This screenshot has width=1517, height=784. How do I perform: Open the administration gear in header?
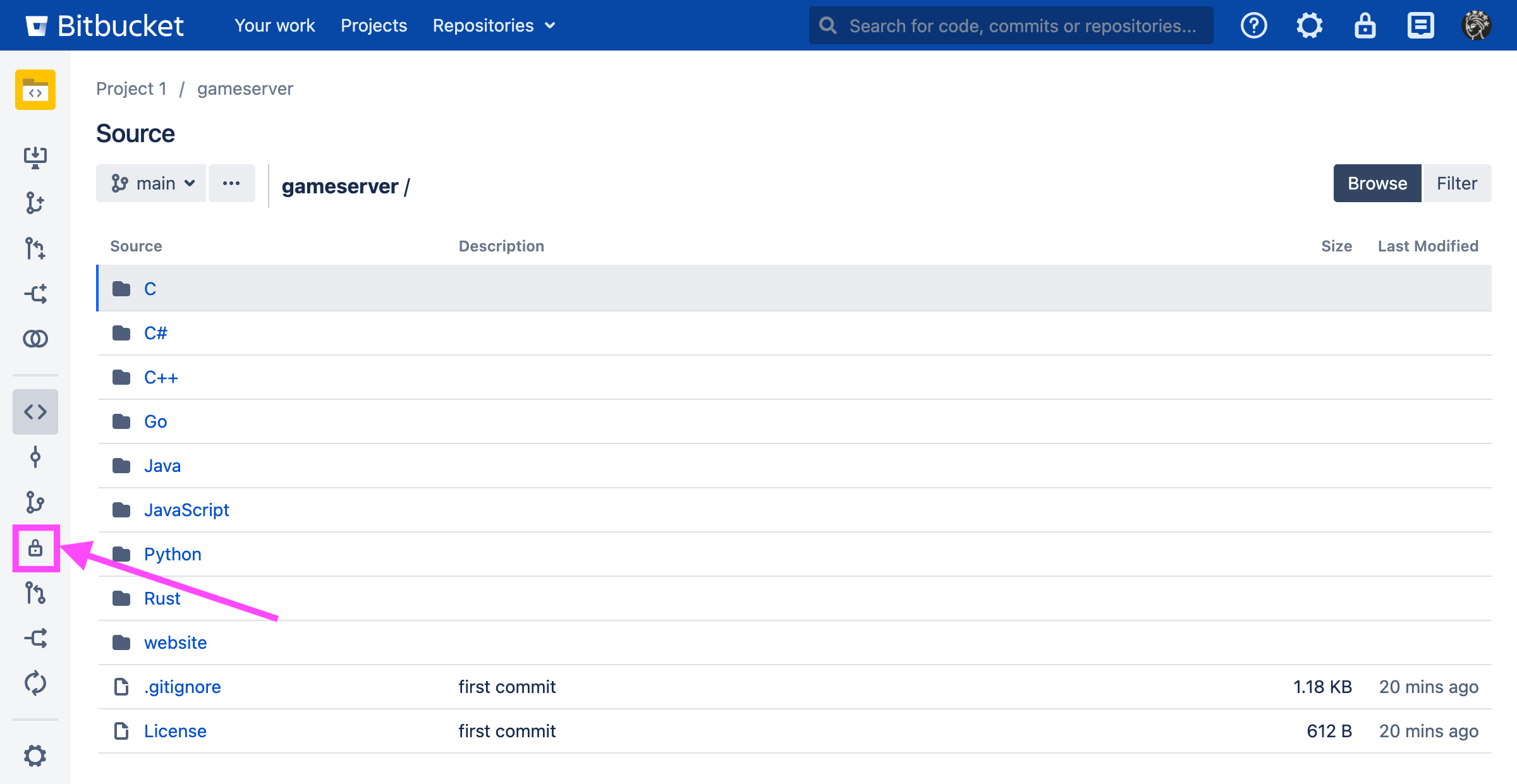pos(1309,25)
